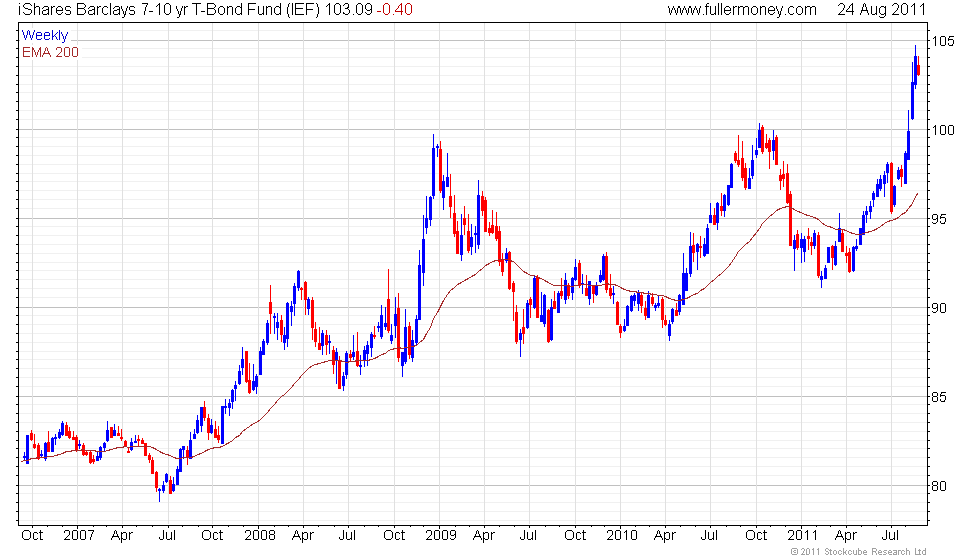Click the red price change value -0.40
980x560 pixels.
394,10
